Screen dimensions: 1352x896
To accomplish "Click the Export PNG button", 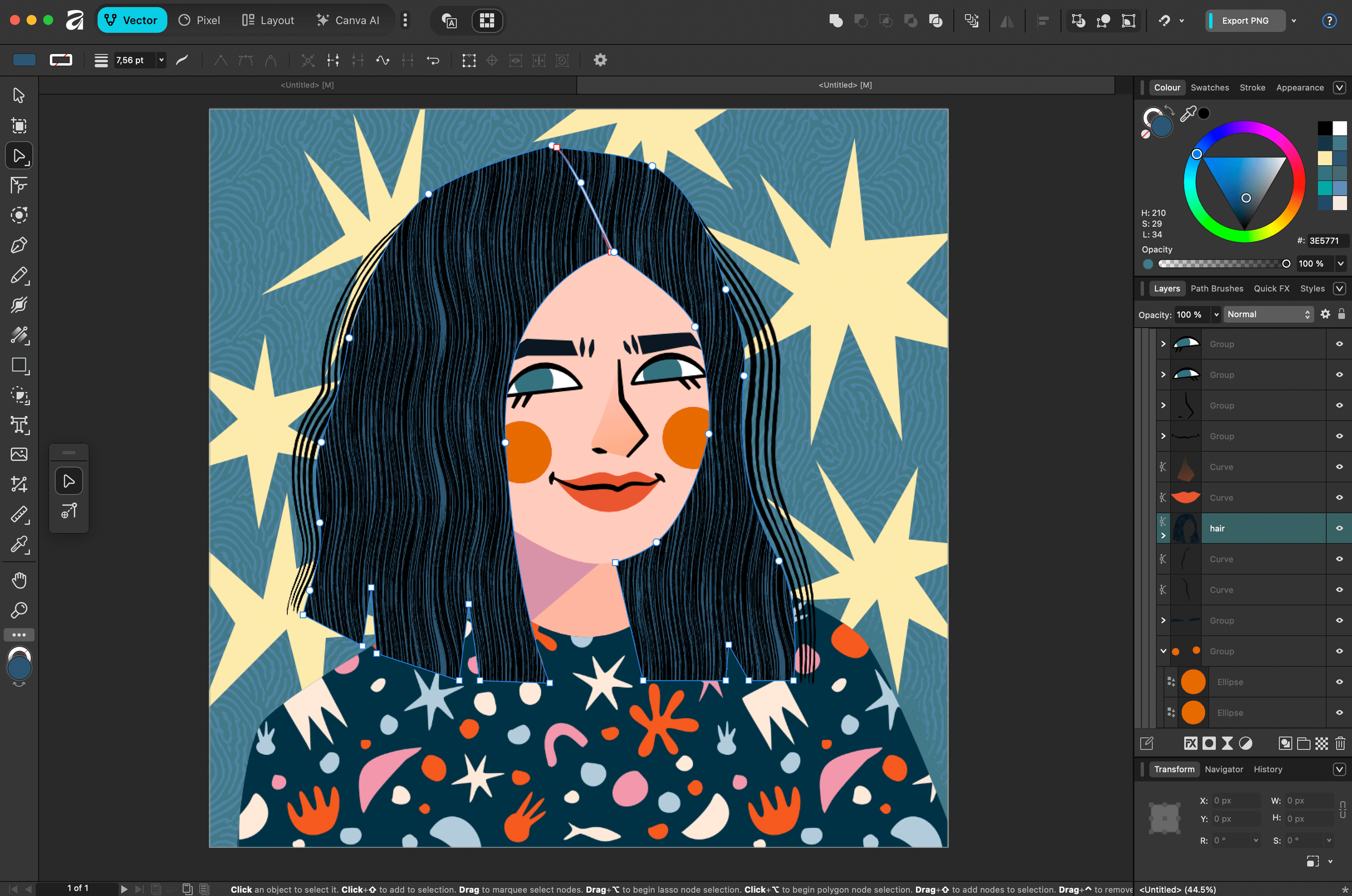I will [x=1244, y=21].
